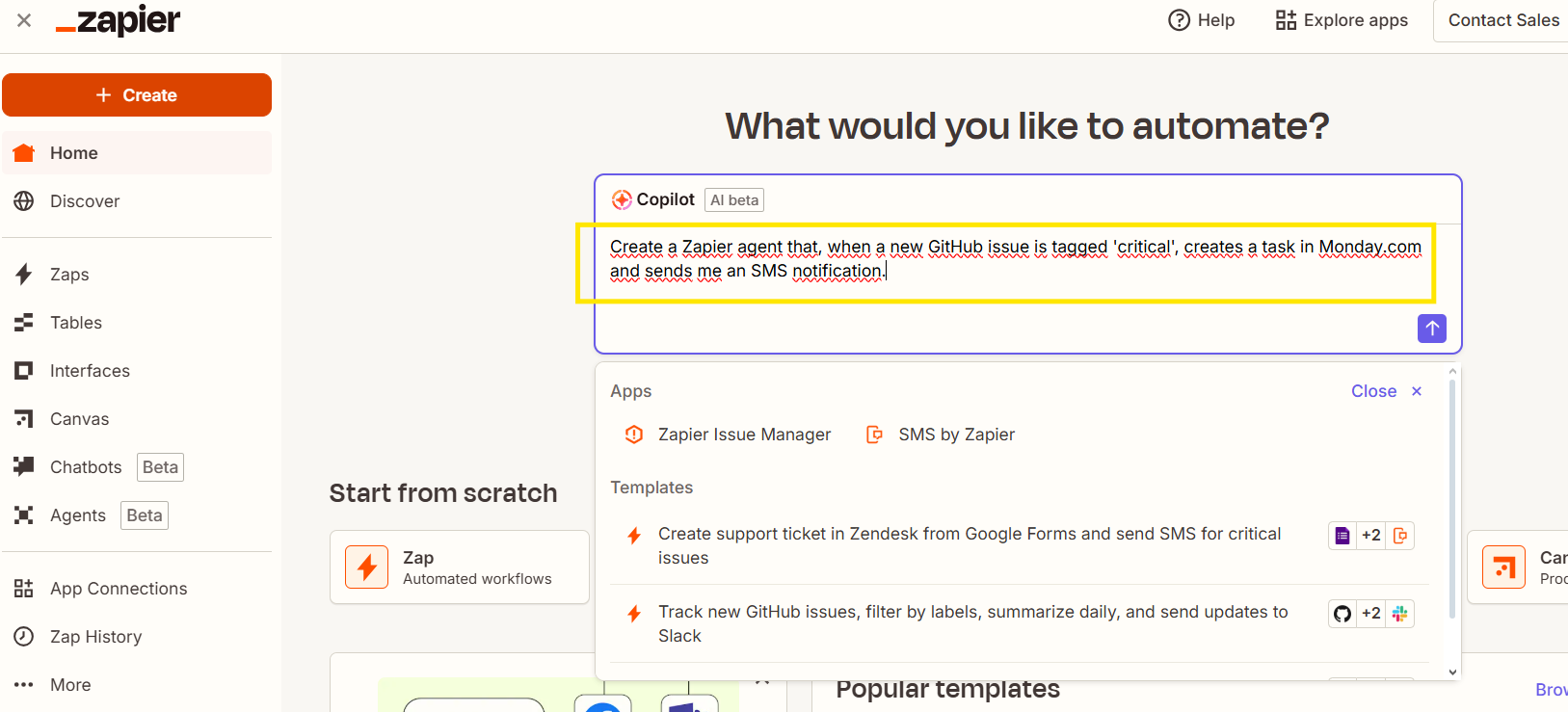Viewport: 1568px width, 712px height.
Task: Select the SMS by Zapier app suggestion
Action: tap(940, 434)
